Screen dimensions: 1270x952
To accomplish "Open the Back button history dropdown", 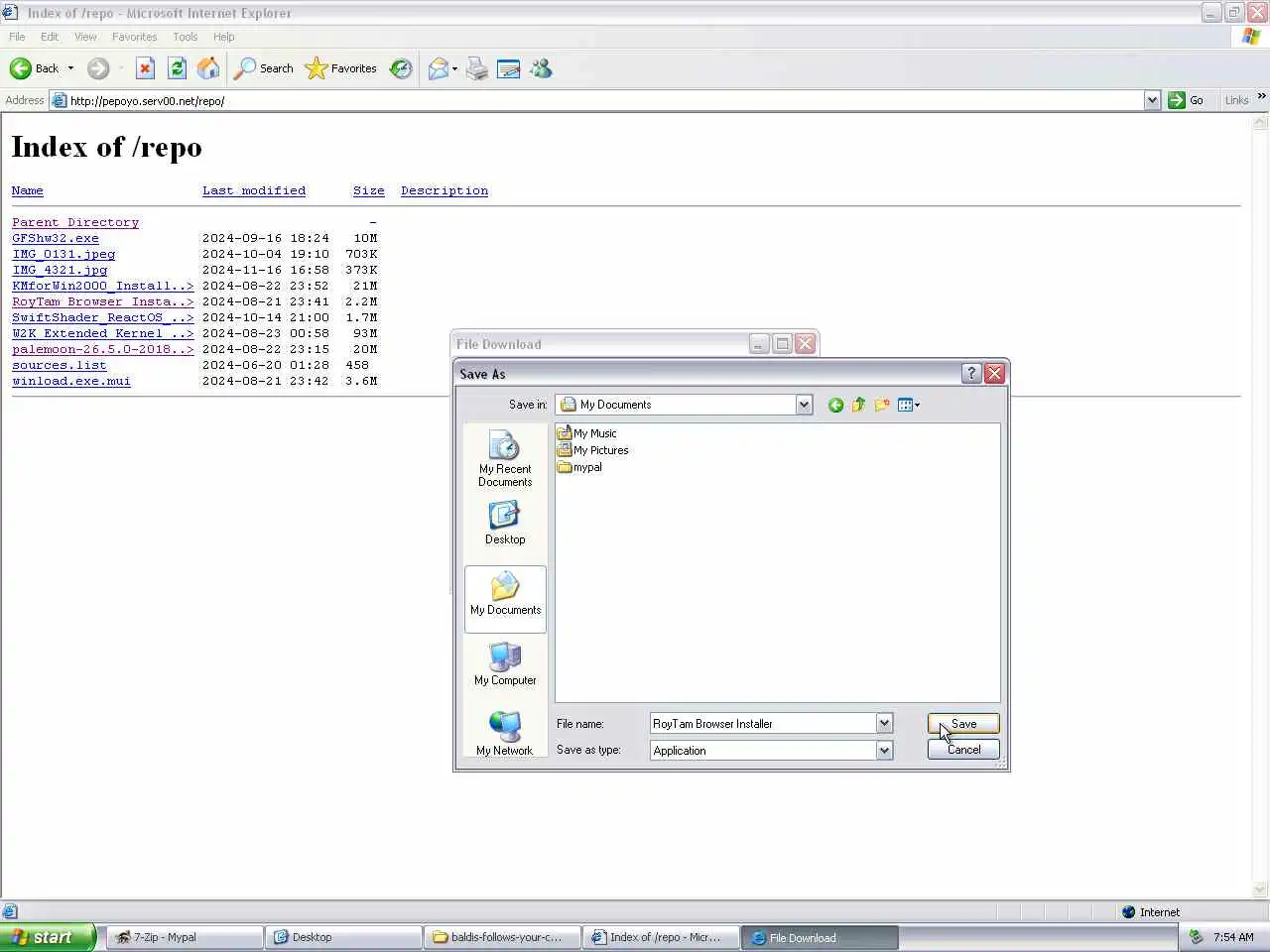I will click(70, 68).
